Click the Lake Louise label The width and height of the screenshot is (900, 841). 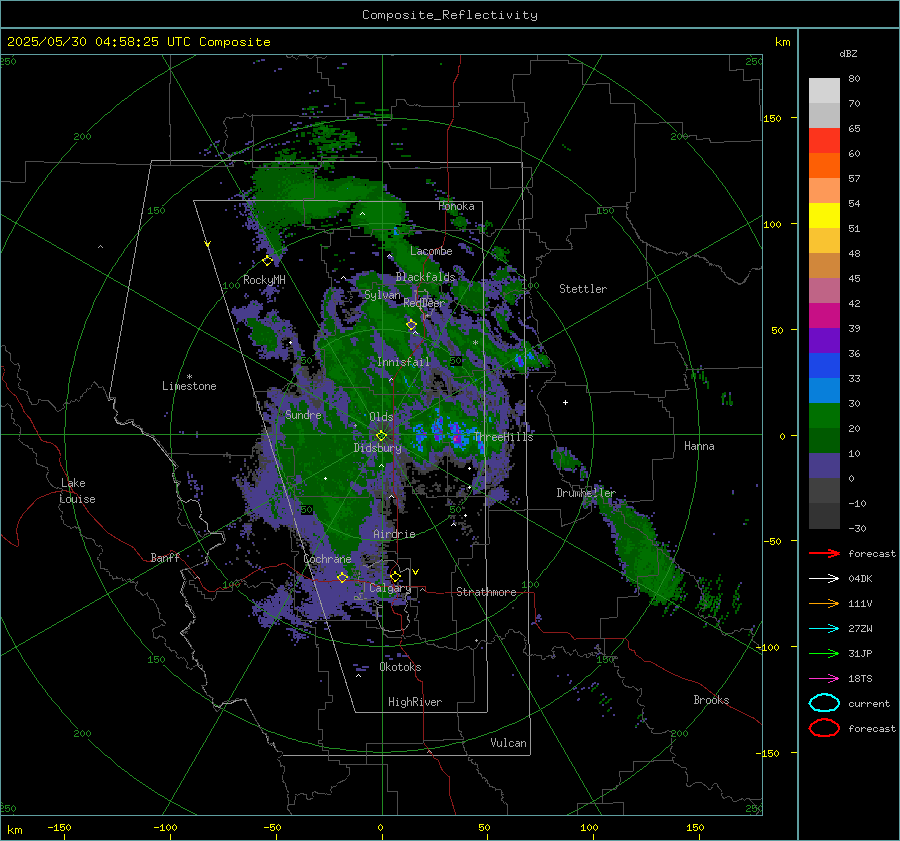(x=77, y=491)
